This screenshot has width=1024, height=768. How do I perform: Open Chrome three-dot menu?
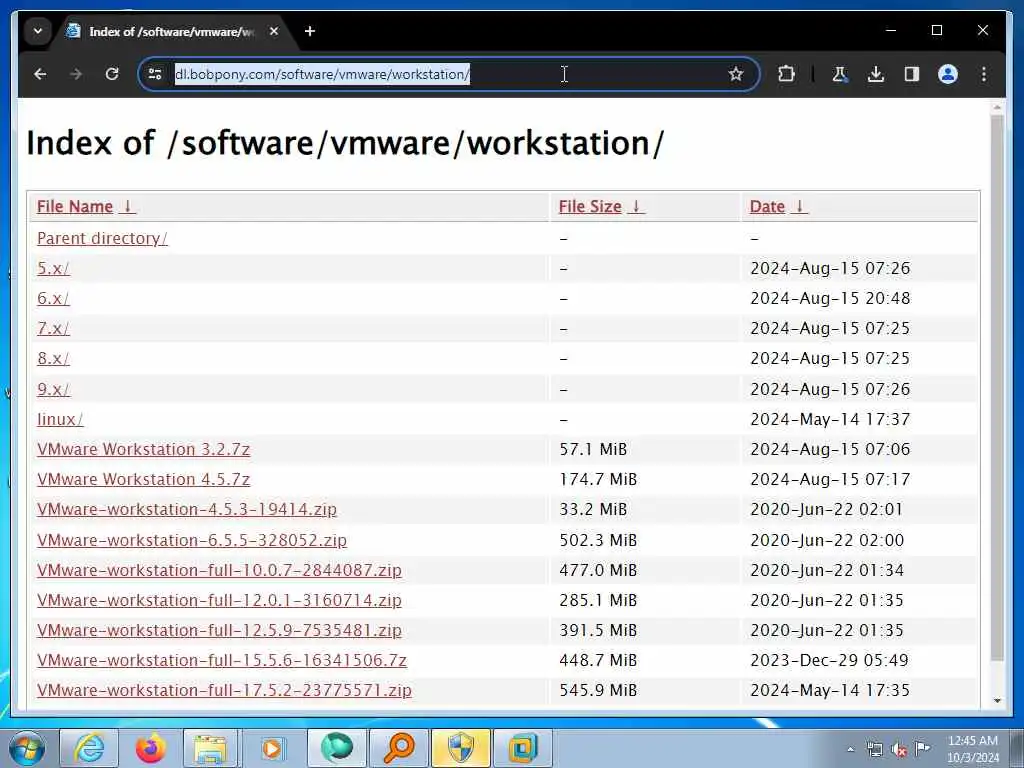click(984, 74)
